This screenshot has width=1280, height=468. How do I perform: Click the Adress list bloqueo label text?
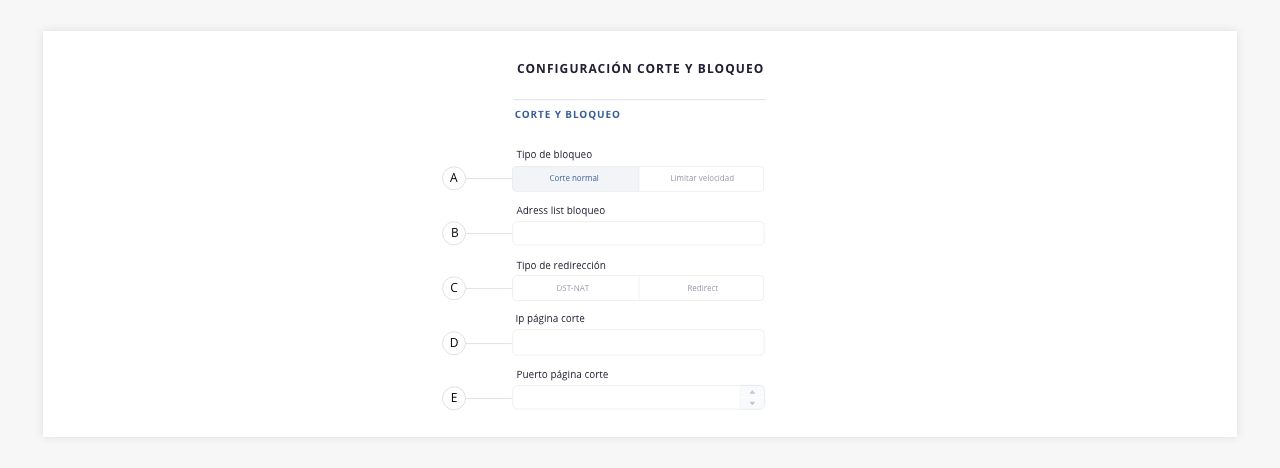[560, 211]
